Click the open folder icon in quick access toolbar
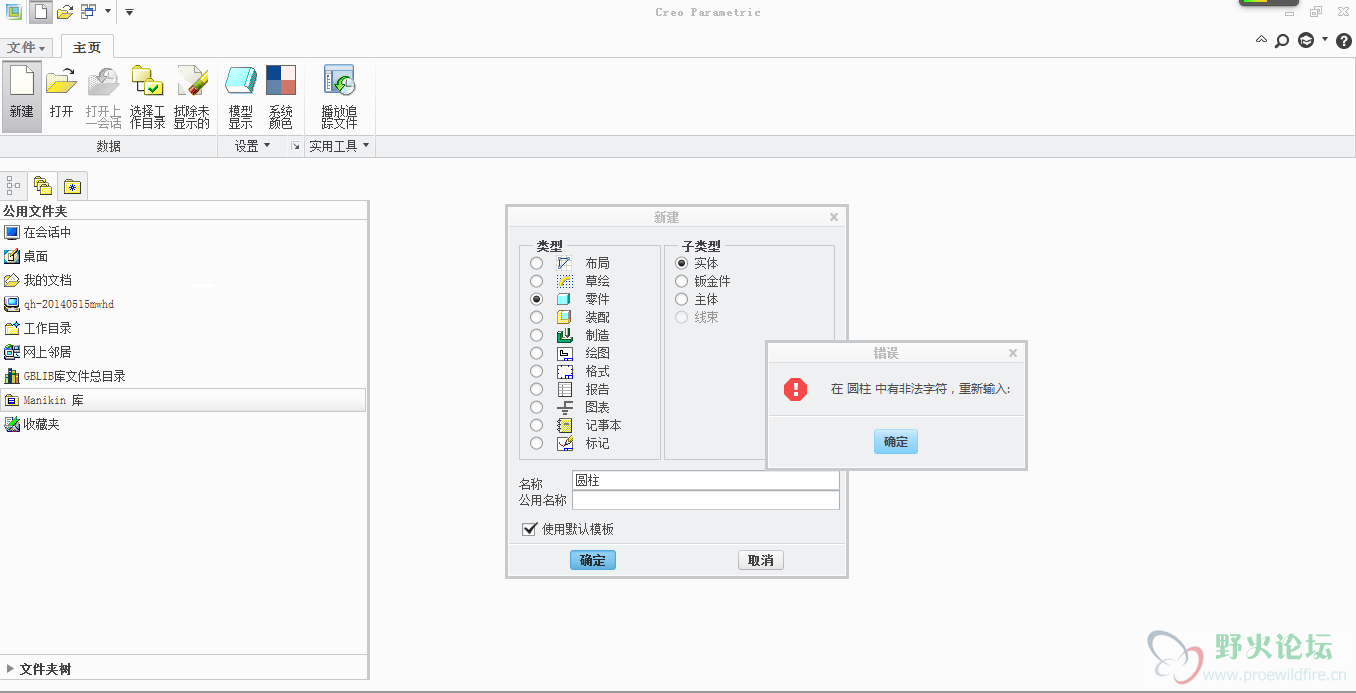The image size is (1356, 693). click(64, 12)
